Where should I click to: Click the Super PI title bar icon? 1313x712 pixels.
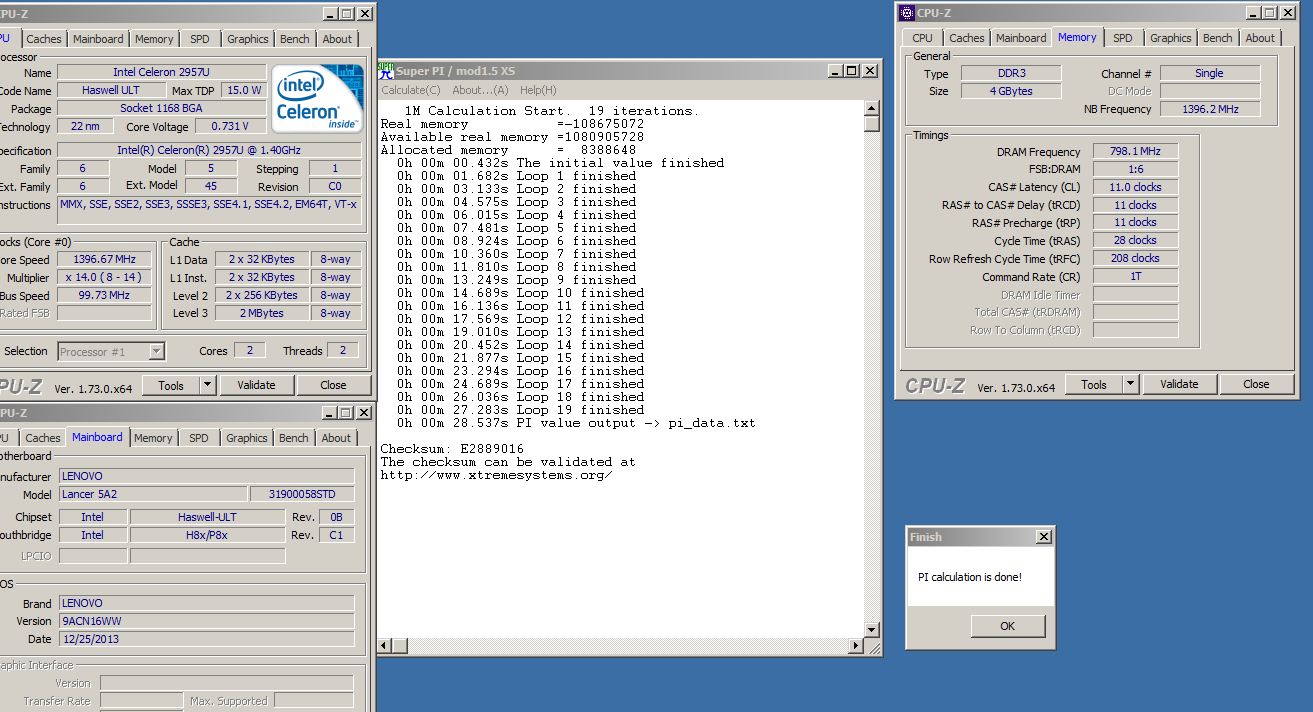(x=386, y=71)
